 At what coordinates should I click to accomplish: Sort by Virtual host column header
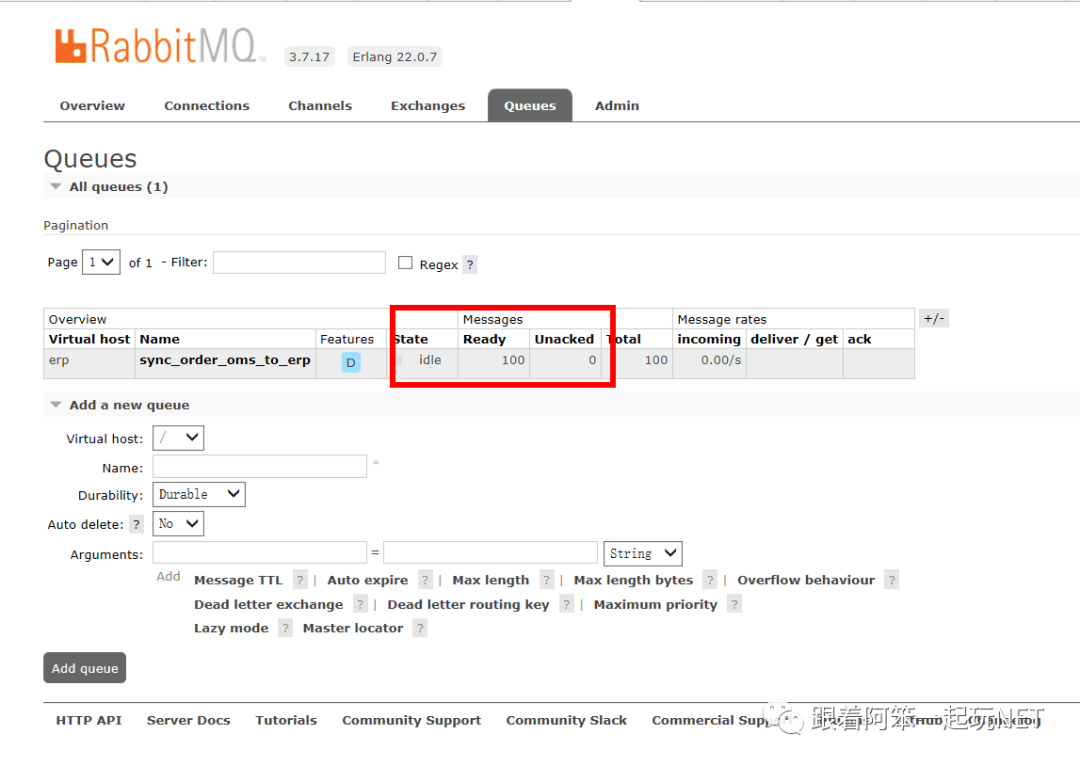(x=90, y=339)
